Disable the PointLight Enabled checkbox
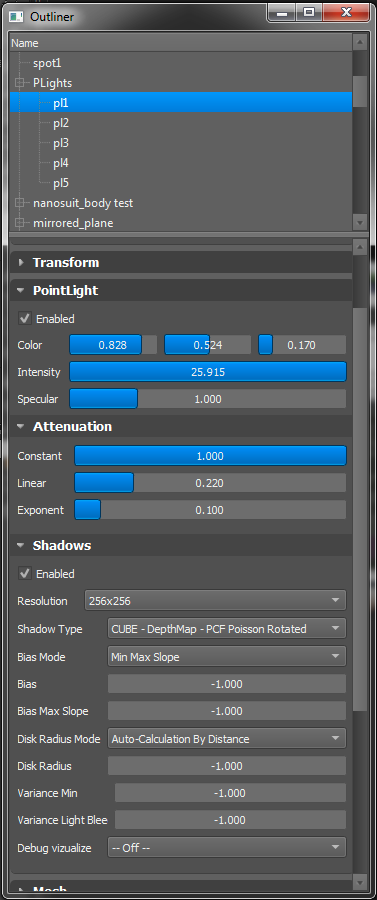This screenshot has width=377, height=900. 25,318
